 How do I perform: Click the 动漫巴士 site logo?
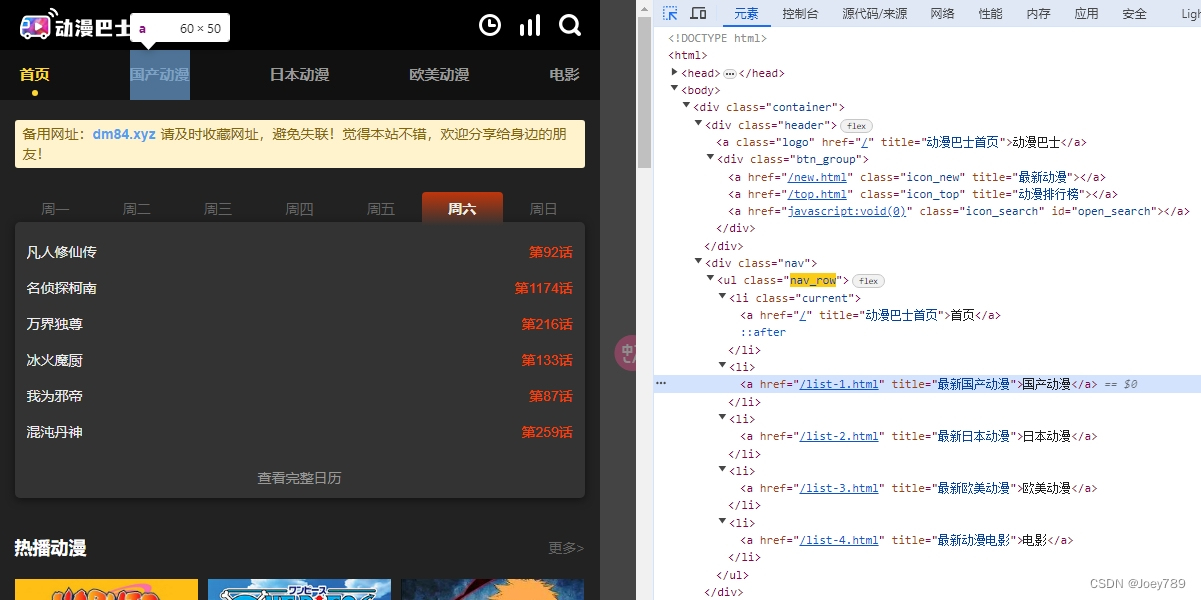75,27
